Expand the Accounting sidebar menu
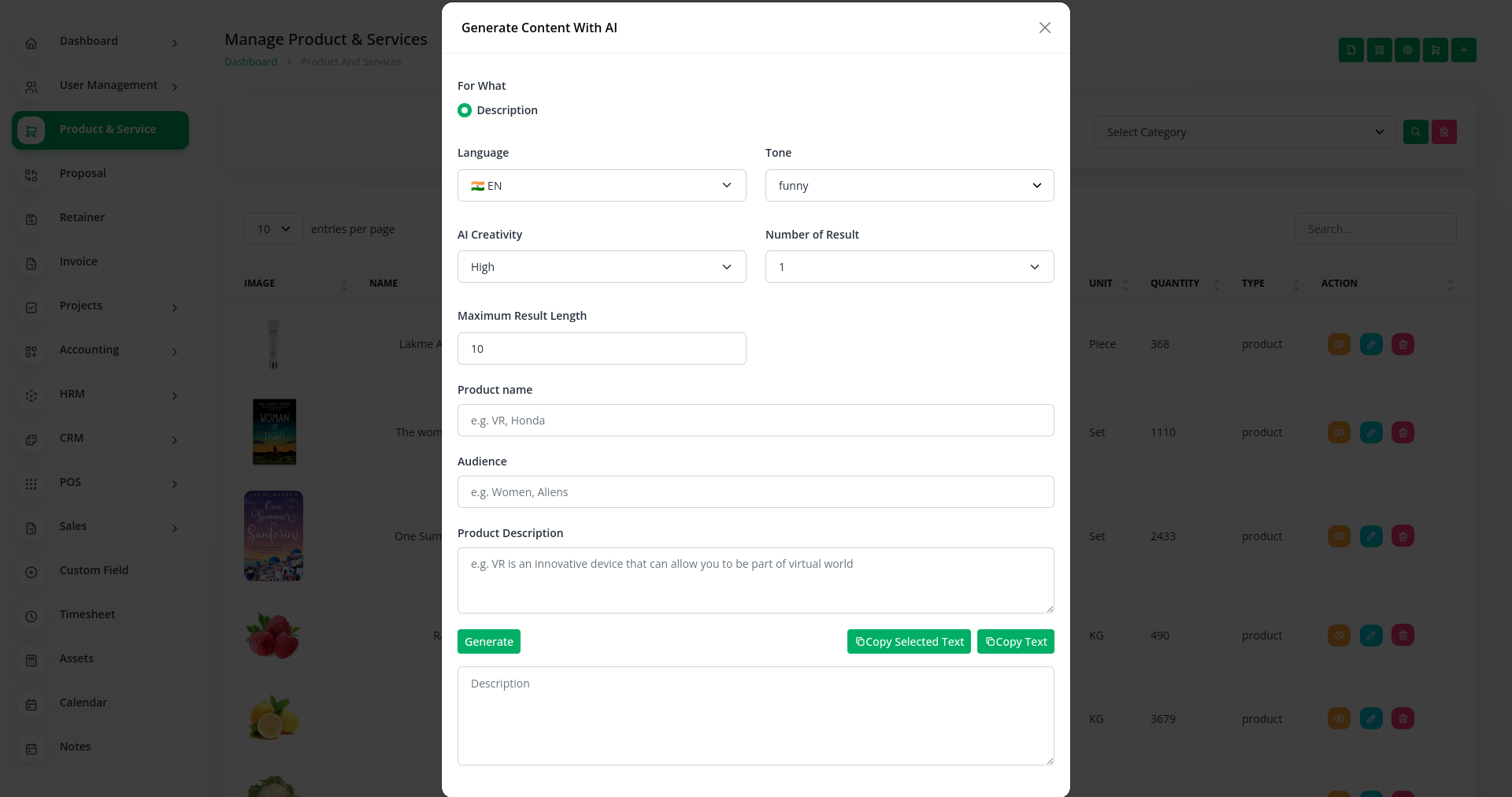The width and height of the screenshot is (1512, 797). (x=89, y=350)
